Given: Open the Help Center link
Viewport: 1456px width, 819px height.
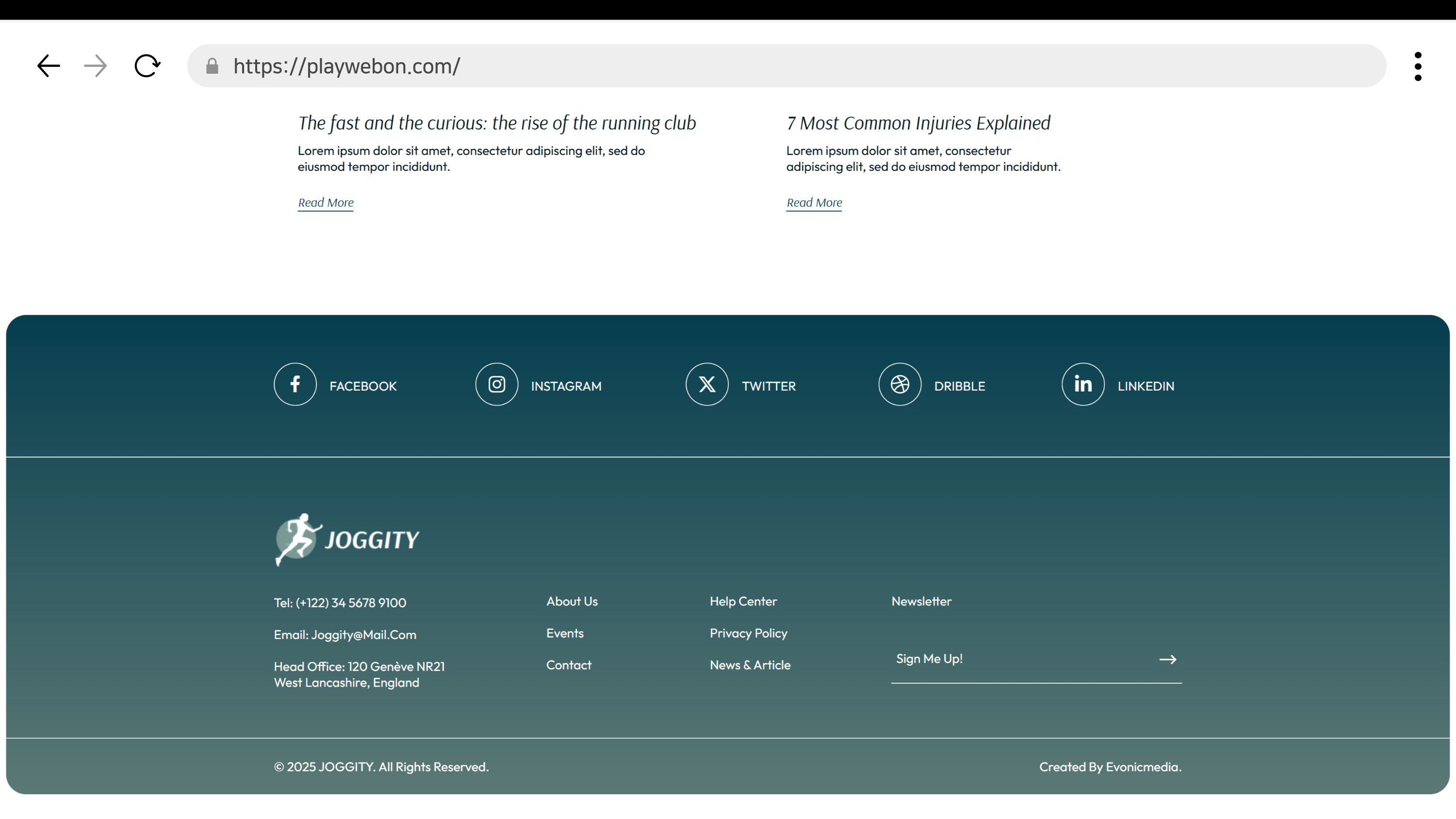Looking at the screenshot, I should [x=743, y=601].
